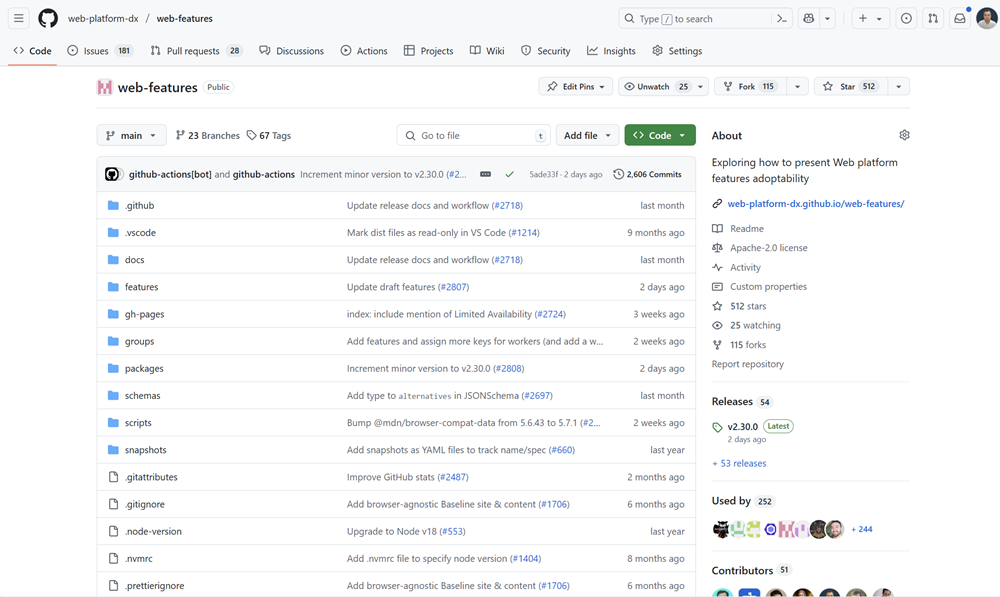Click the global Issues icon in the header

pos(906,18)
